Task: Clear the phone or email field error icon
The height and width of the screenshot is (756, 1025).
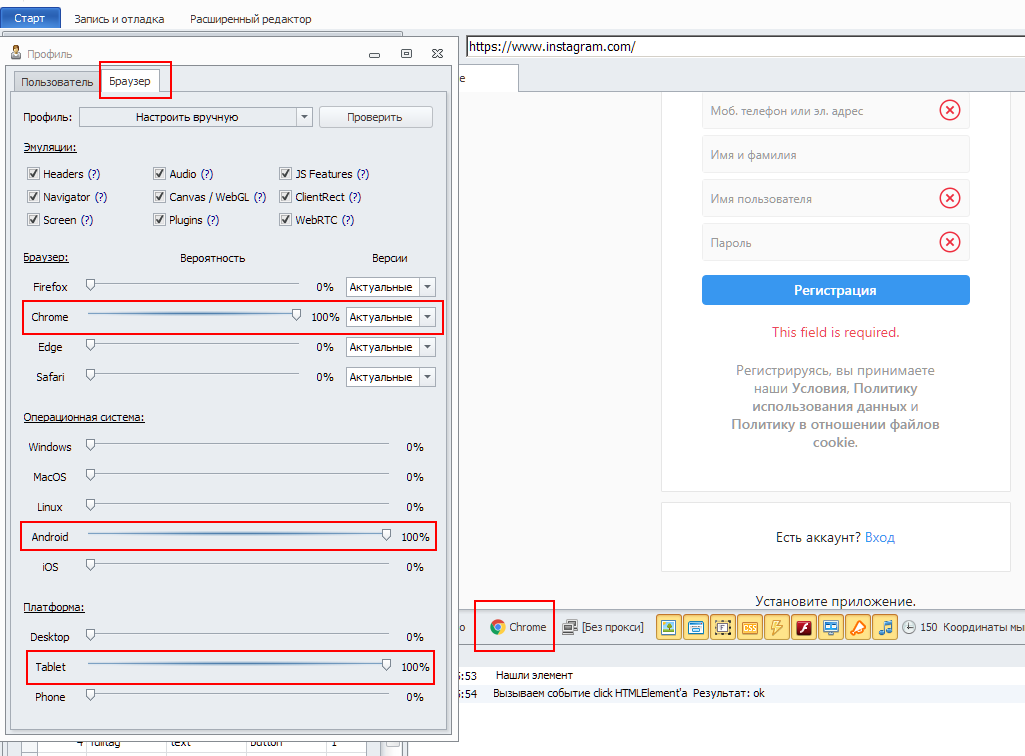Action: tap(950, 110)
